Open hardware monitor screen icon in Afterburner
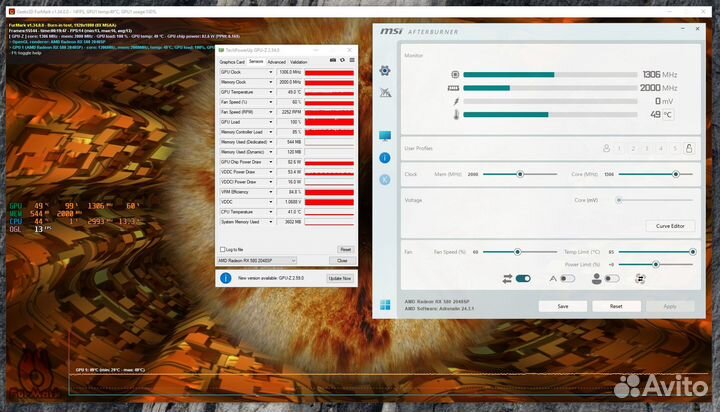 (385, 135)
